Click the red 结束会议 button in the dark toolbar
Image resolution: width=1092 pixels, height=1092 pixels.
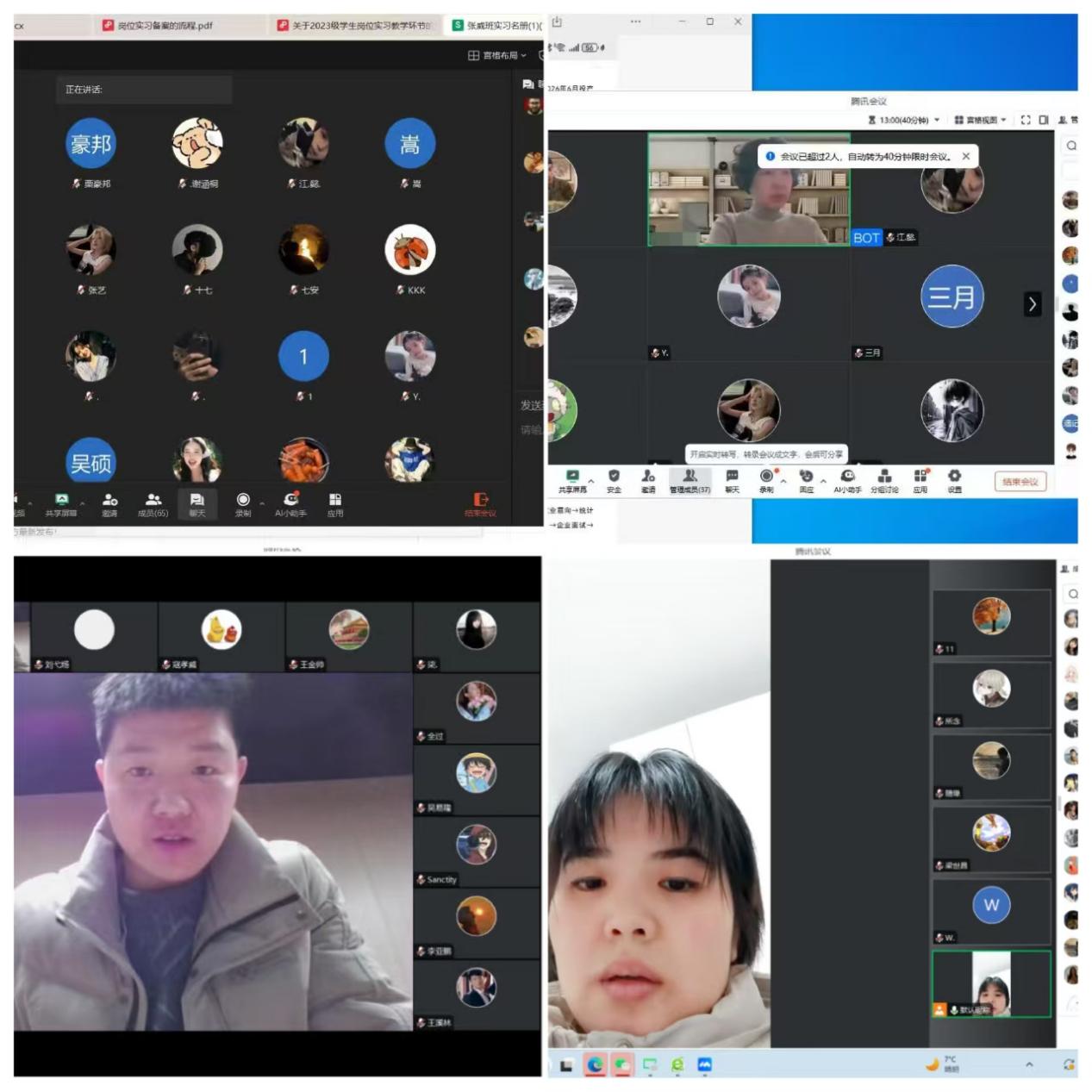[480, 504]
